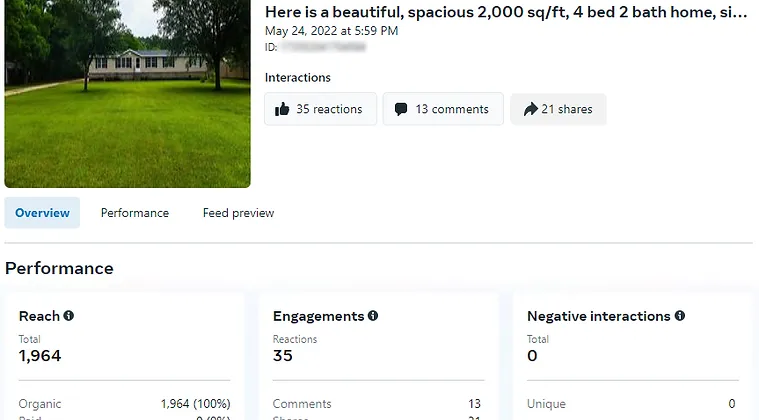Click the May 24, 2022 post date
This screenshot has height=420, width=759.
tap(331, 31)
